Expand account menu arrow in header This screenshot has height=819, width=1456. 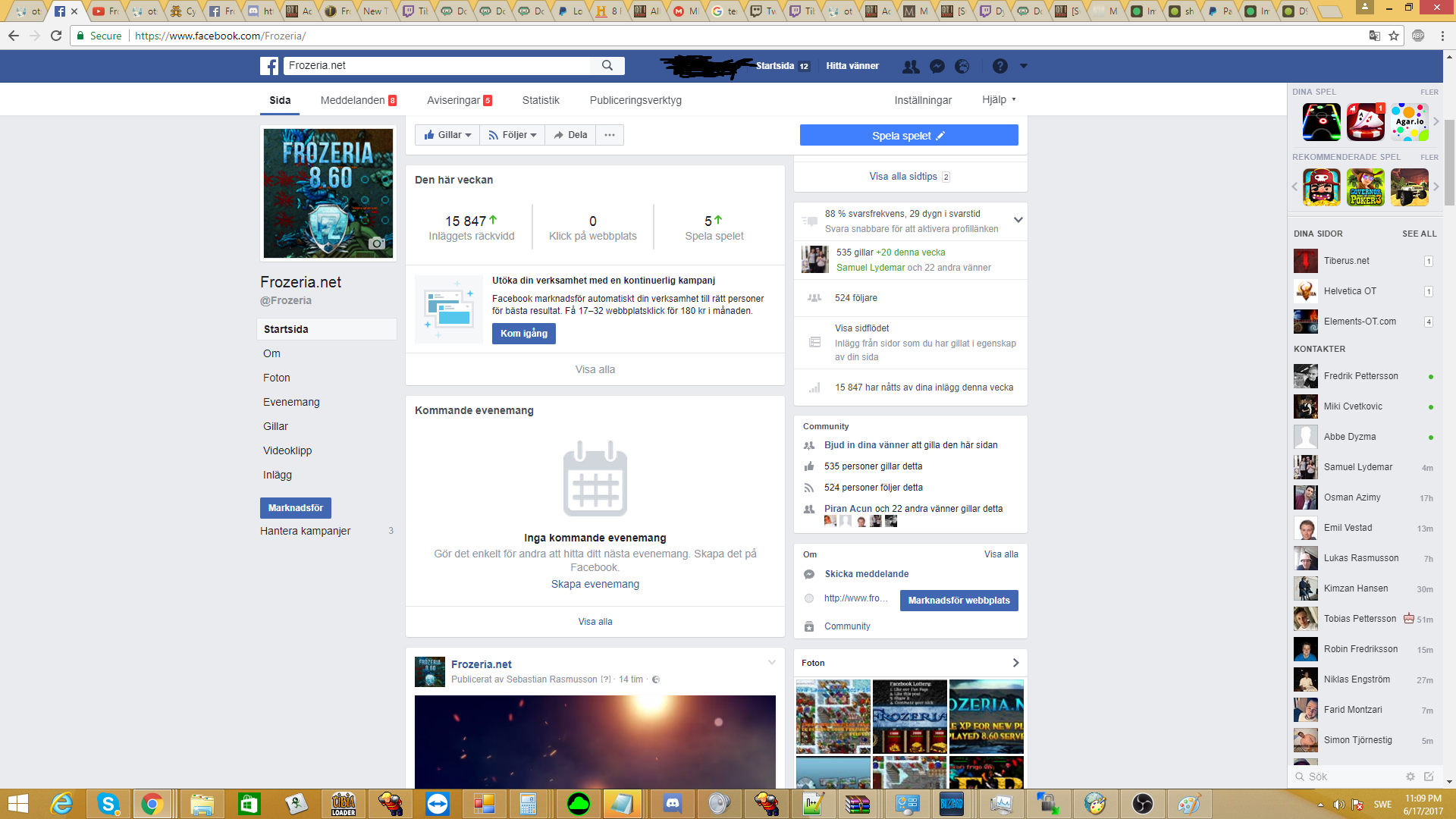click(1024, 66)
